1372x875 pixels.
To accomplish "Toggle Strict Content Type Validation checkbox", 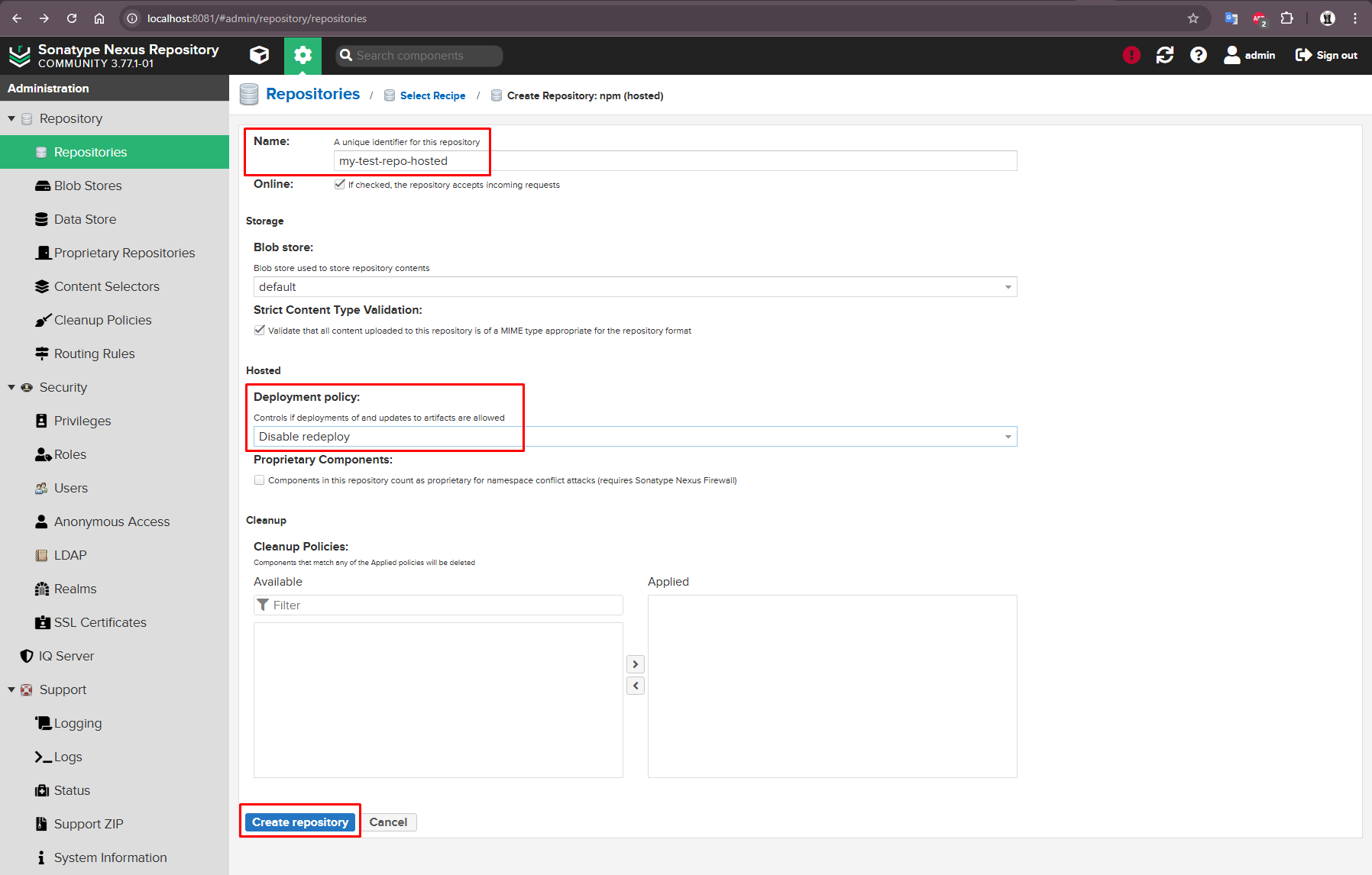I will click(x=260, y=331).
